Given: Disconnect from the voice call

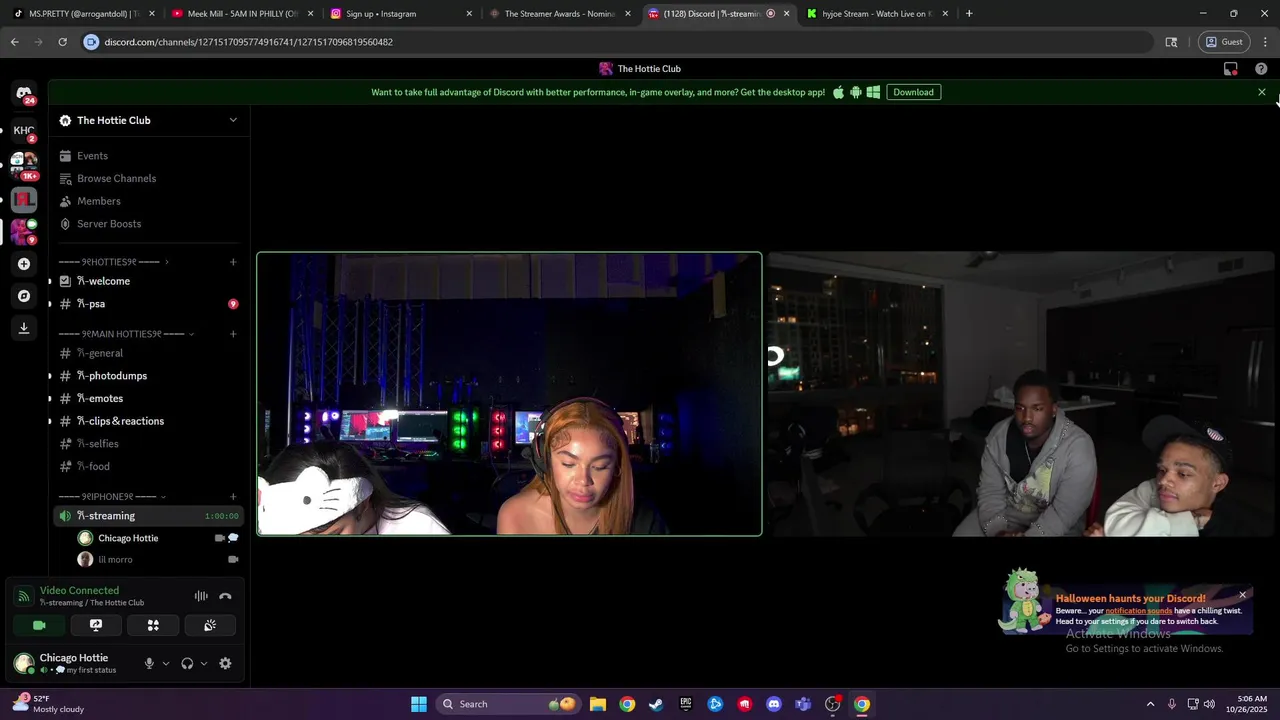Looking at the screenshot, I should 225,596.
